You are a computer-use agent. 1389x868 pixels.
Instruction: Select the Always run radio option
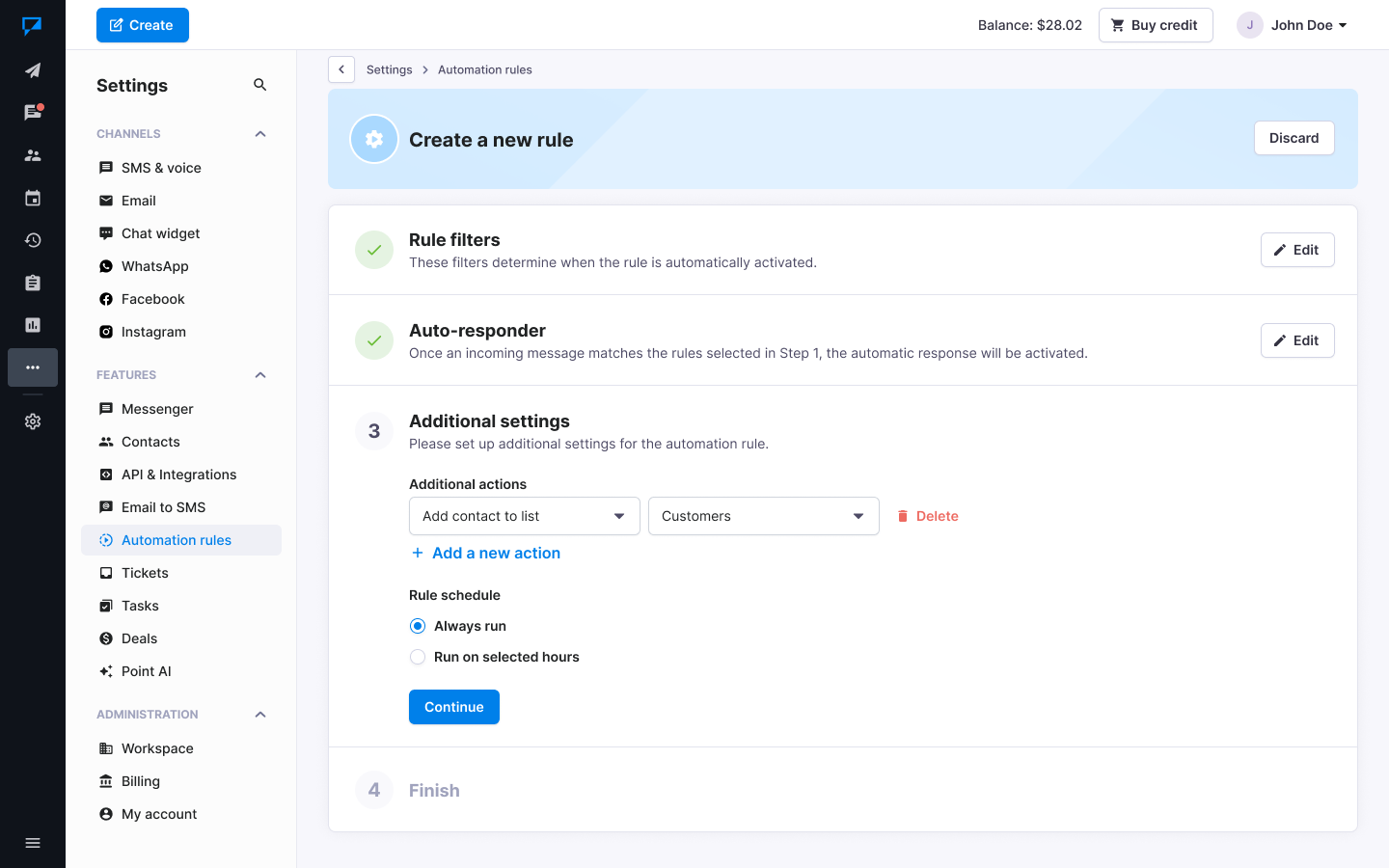point(418,626)
